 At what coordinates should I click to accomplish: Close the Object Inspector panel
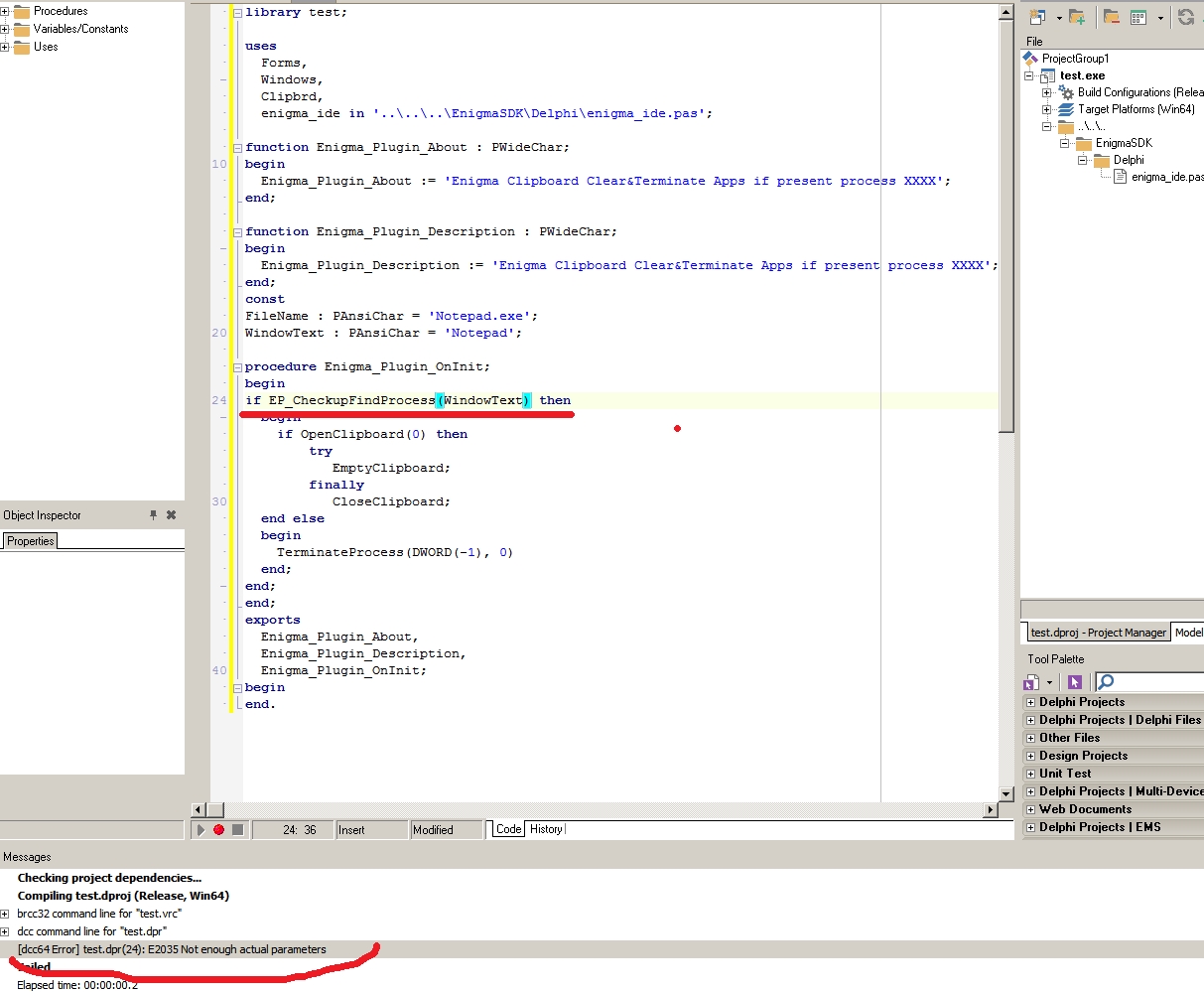[x=171, y=515]
